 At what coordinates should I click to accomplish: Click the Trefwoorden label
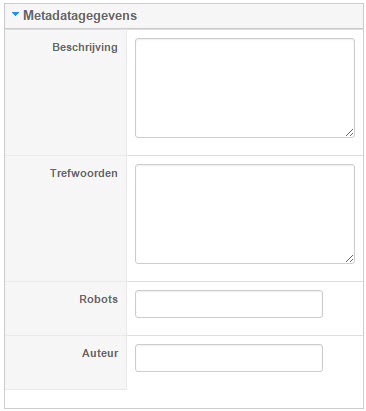pos(84,173)
